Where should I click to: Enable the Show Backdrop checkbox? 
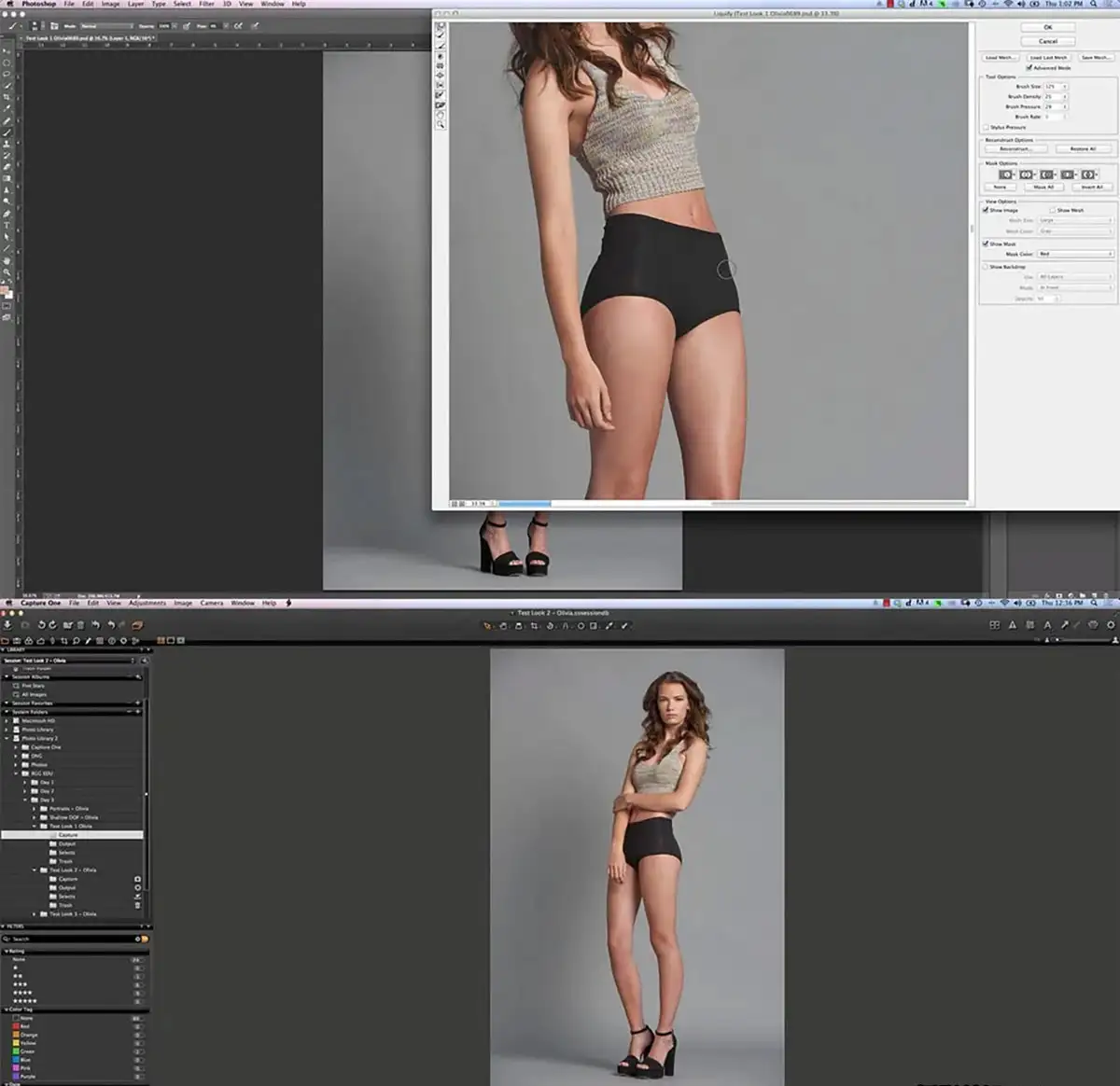coord(987,267)
